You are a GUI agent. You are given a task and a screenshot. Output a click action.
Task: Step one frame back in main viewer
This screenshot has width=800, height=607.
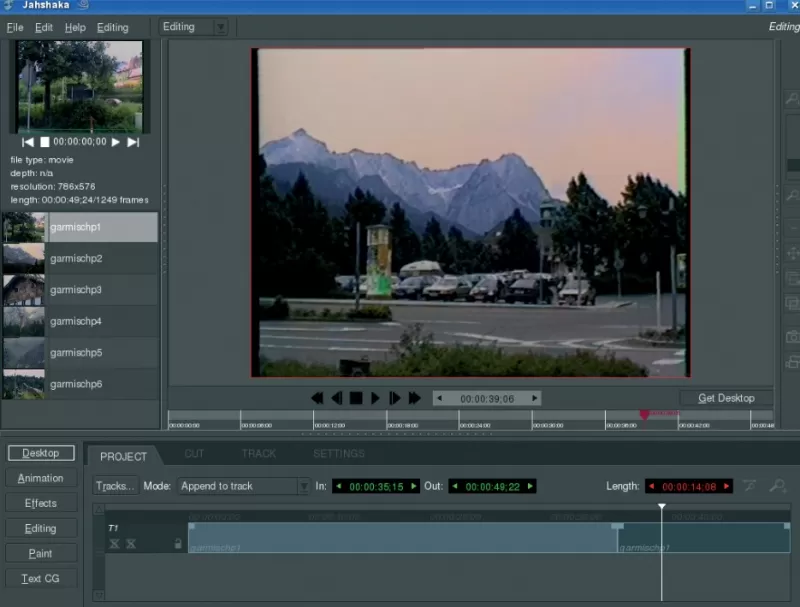337,398
